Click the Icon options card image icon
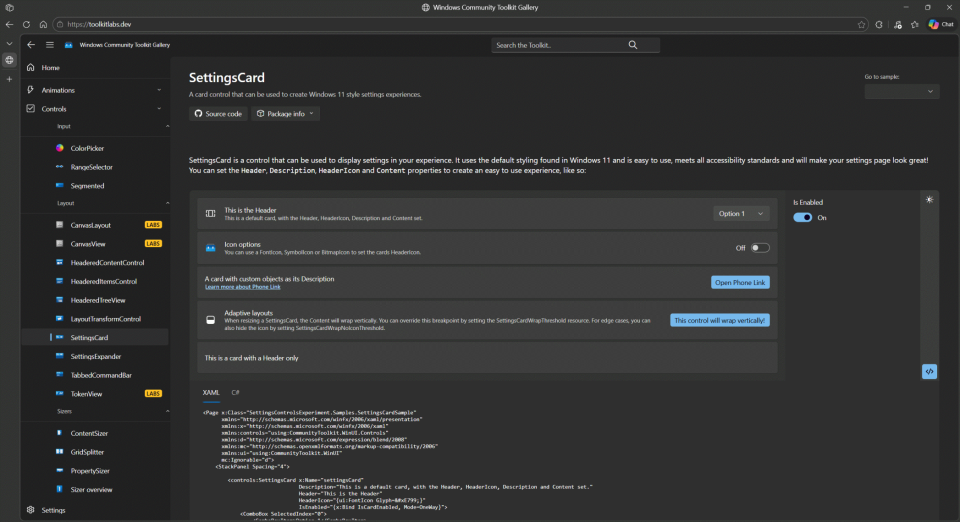 click(x=211, y=248)
